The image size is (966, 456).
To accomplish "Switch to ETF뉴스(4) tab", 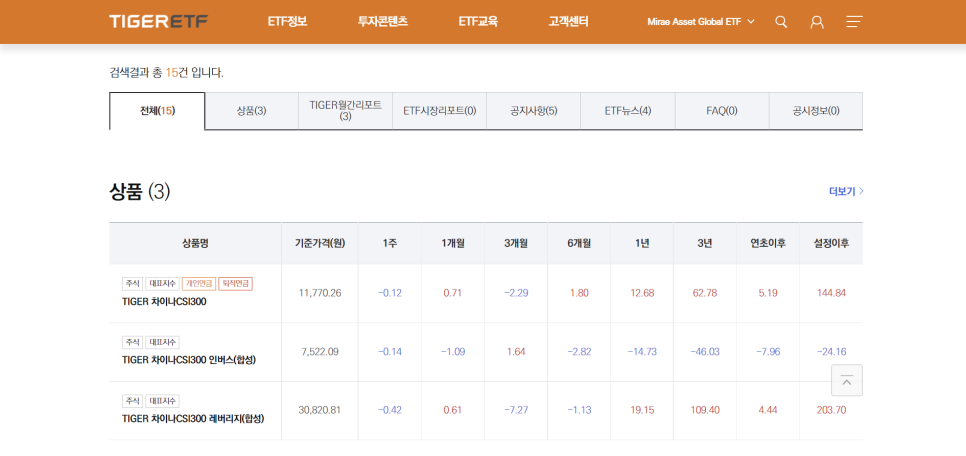I will coord(628,111).
